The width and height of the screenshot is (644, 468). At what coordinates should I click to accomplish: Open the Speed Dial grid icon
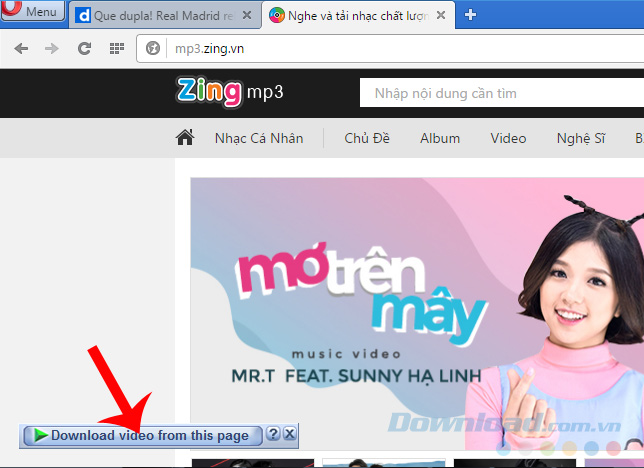[x=117, y=48]
